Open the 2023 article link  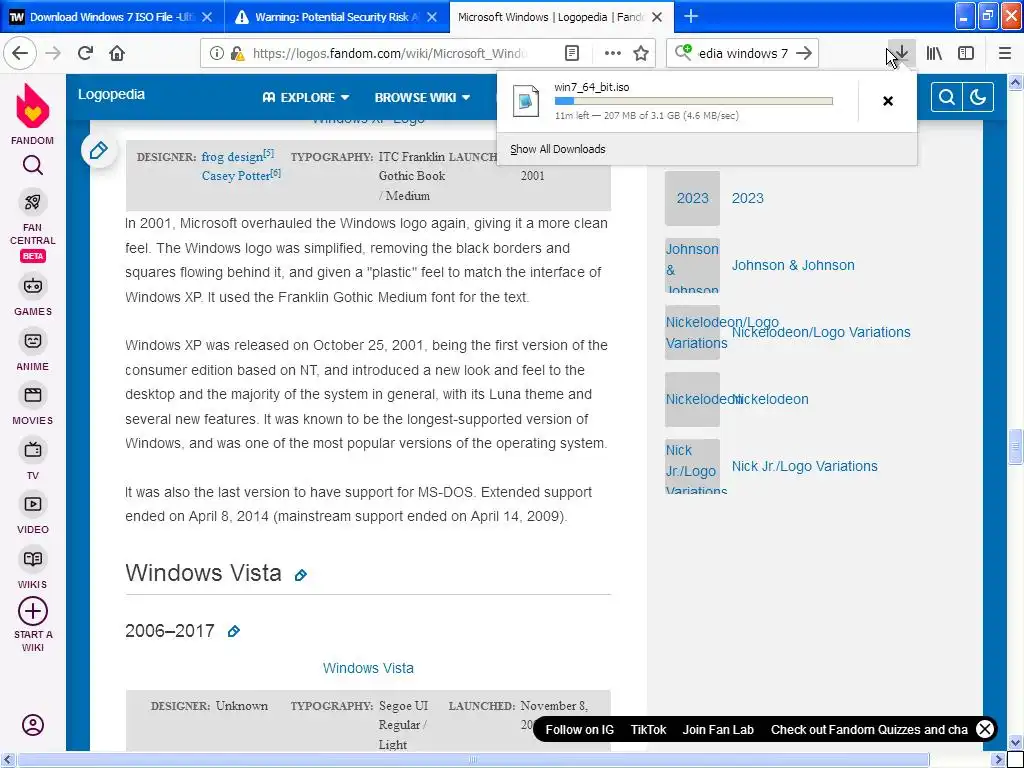coord(747,199)
